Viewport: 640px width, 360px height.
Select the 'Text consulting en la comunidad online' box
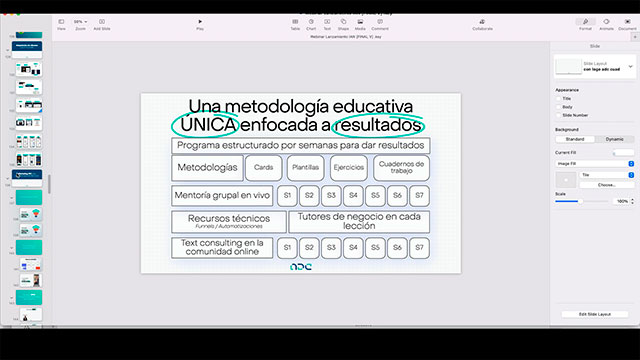point(222,248)
